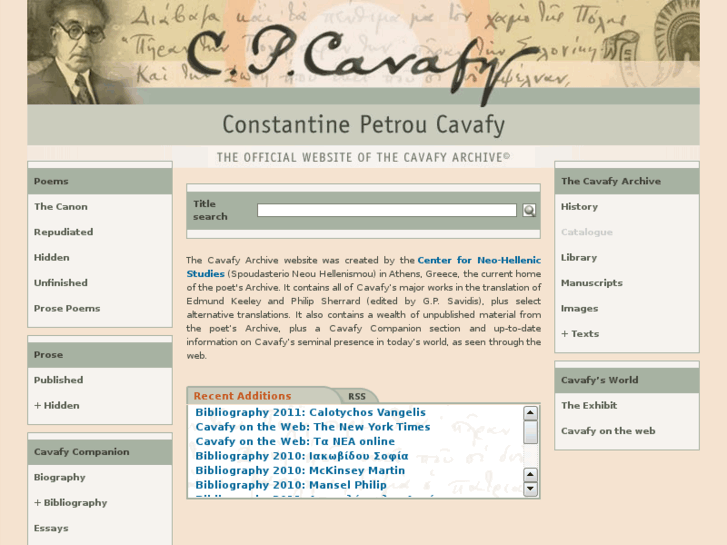Click the Cavafy portrait photo in banner
Image resolution: width=727 pixels, height=545 pixels.
click(x=79, y=52)
